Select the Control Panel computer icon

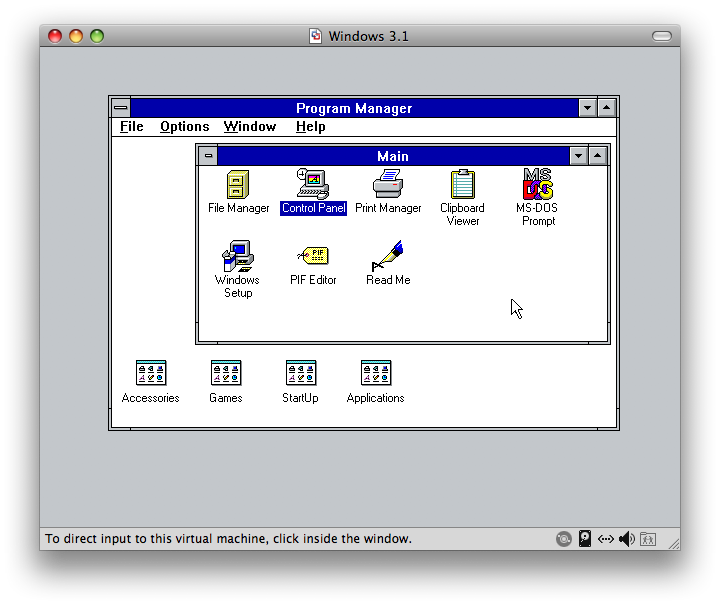coord(313,184)
